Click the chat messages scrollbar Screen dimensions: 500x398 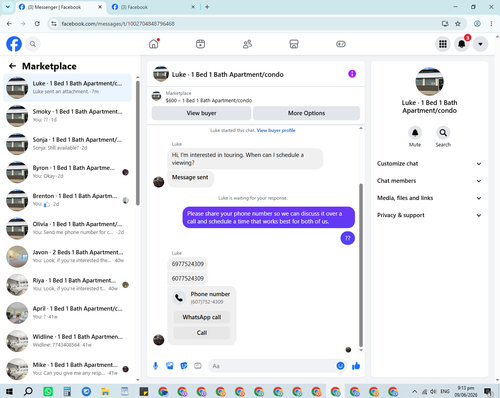tap(361, 265)
